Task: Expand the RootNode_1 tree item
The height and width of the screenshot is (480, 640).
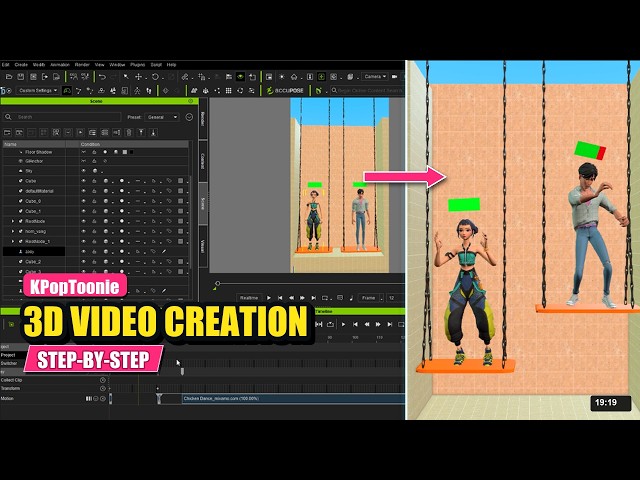Action: tap(13, 241)
